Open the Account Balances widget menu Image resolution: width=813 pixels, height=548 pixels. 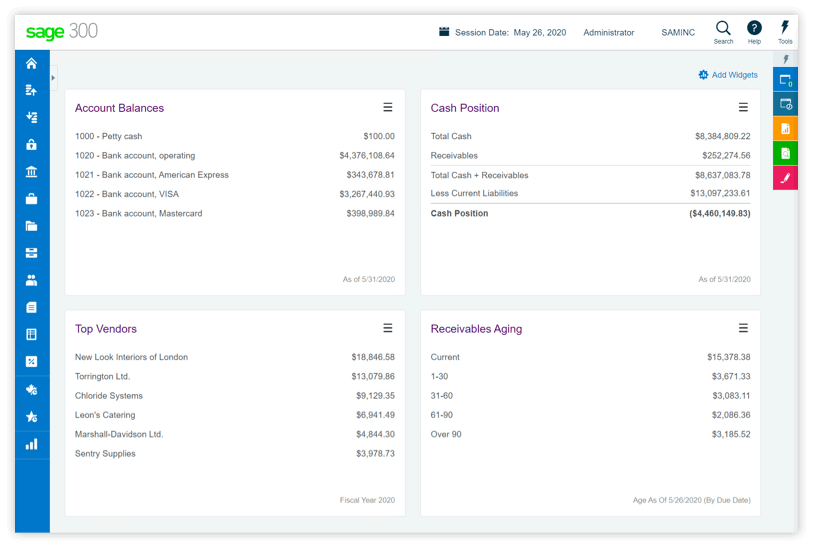(x=388, y=107)
